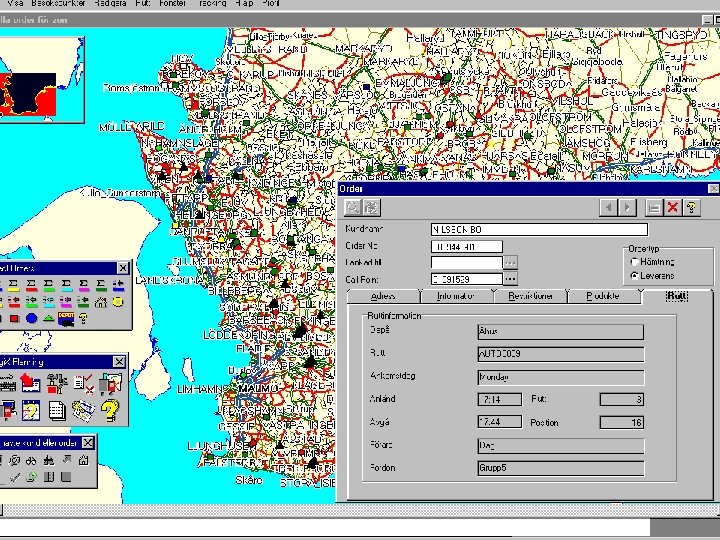Select the blue arrows line tool

(118, 286)
